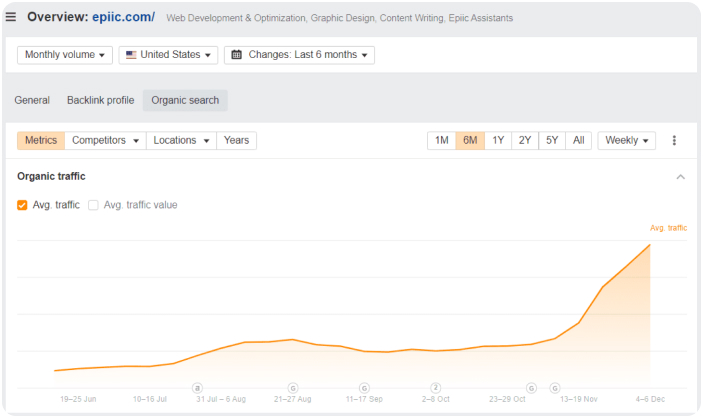Open the hamburger menu next to Overview
The height and width of the screenshot is (418, 703).
pyautogui.click(x=11, y=17)
